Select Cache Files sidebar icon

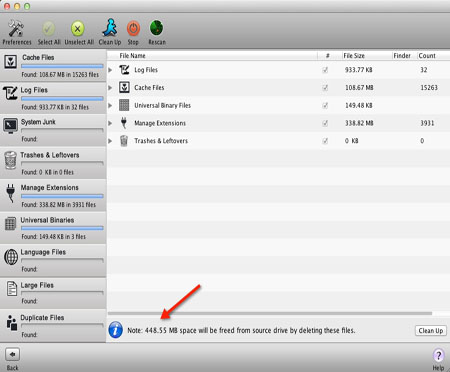pyautogui.click(x=11, y=62)
